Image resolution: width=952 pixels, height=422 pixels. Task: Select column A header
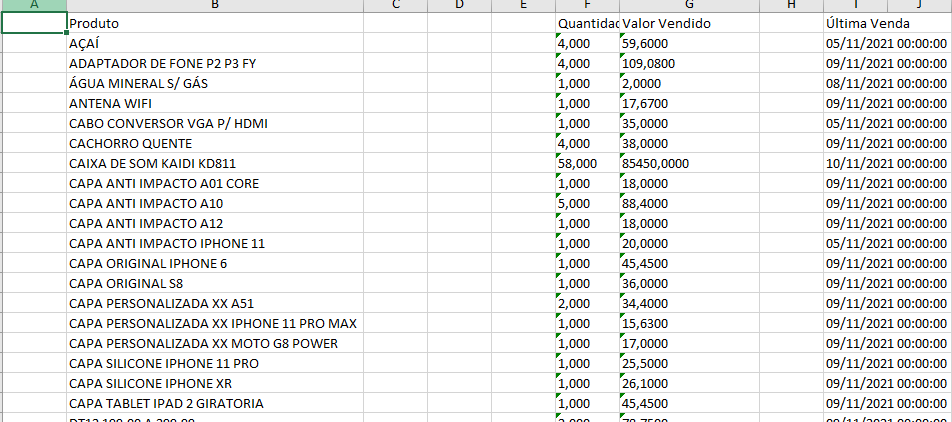(34, 5)
